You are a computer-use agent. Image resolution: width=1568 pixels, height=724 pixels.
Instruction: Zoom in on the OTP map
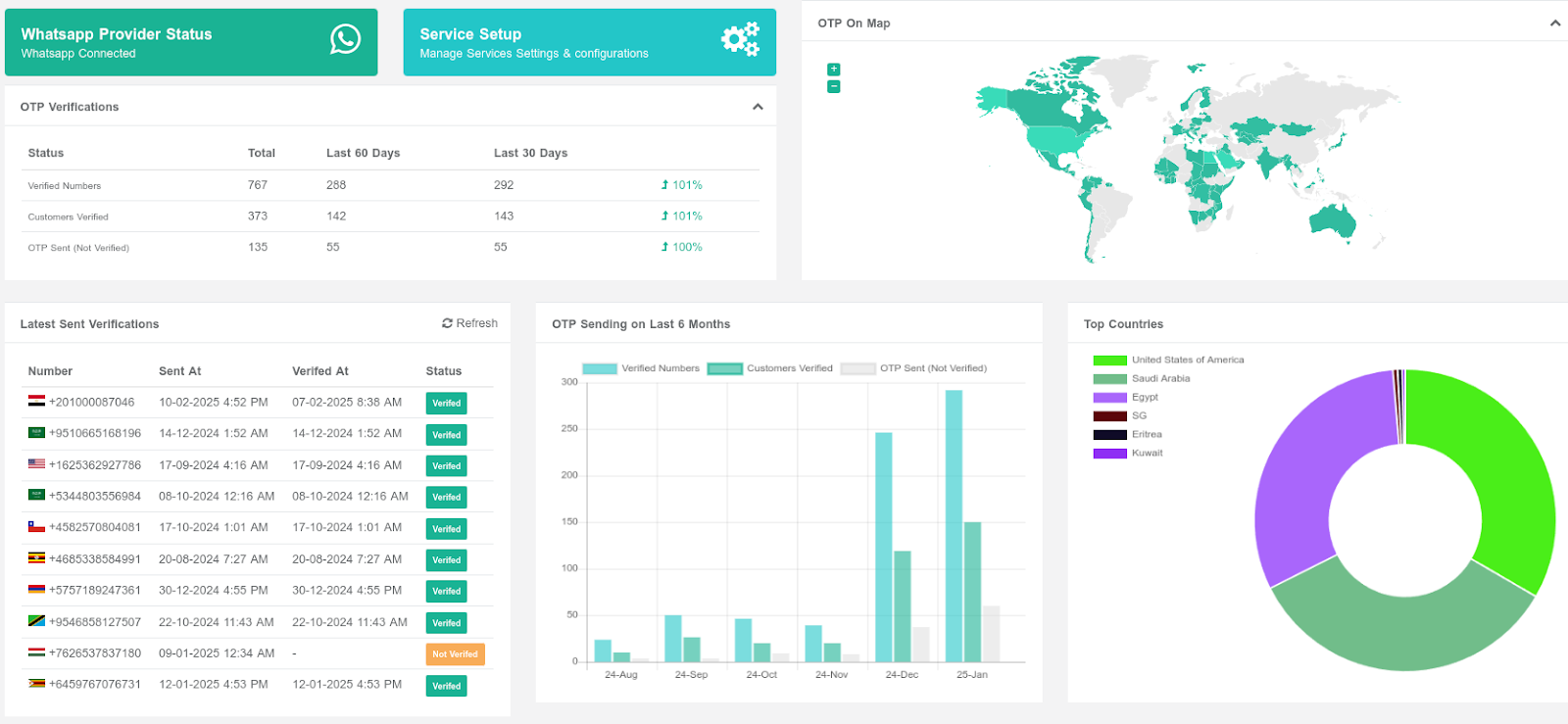pos(834,70)
